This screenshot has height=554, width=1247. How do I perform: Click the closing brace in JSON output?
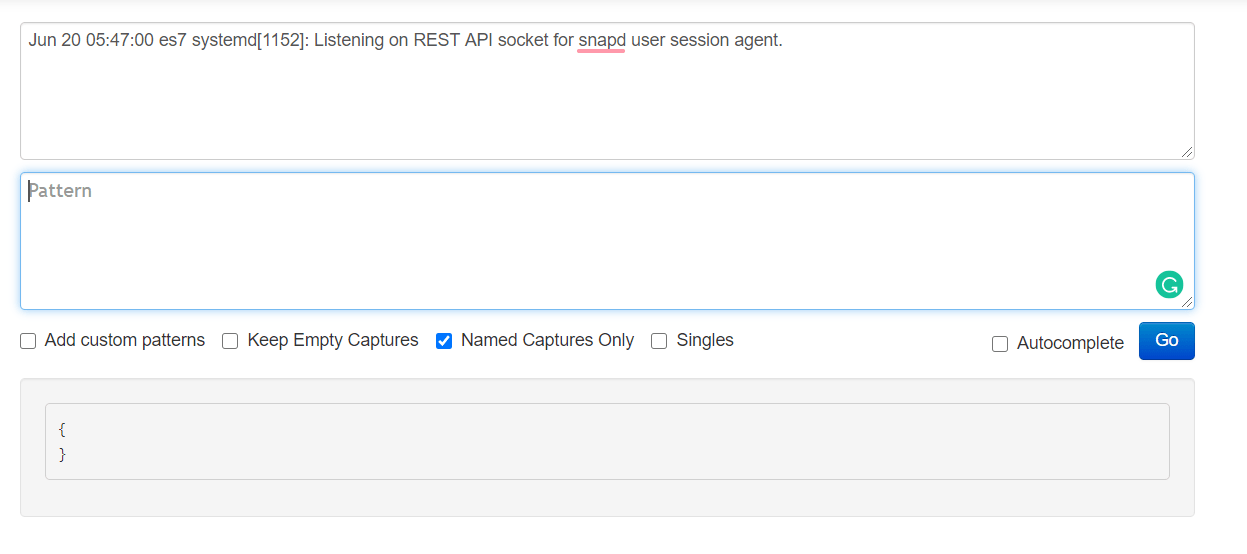[62, 454]
